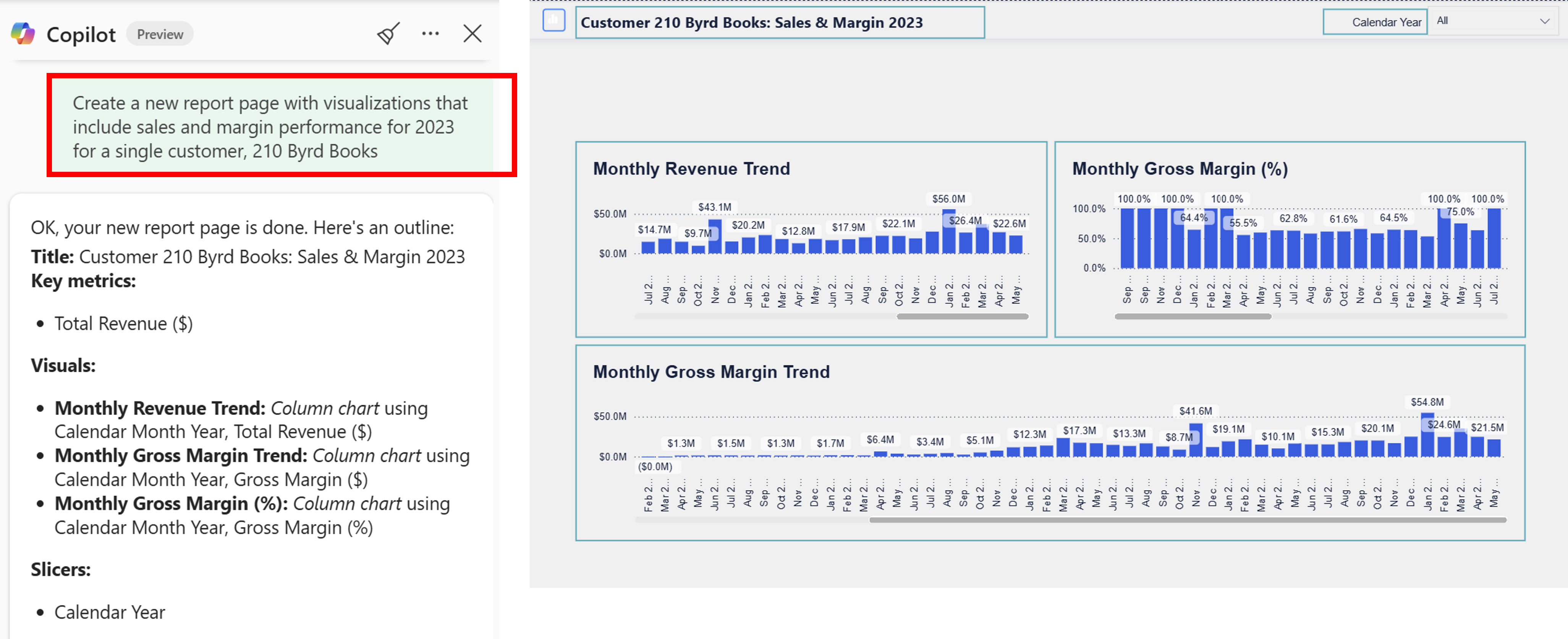Click the $43.1M data label in revenue chart

(715, 207)
